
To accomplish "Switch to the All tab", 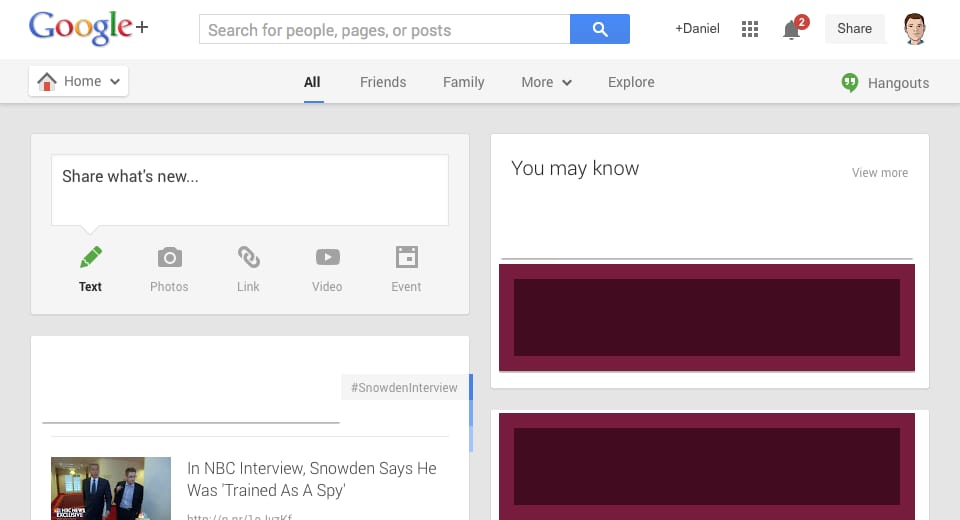I will tap(312, 82).
